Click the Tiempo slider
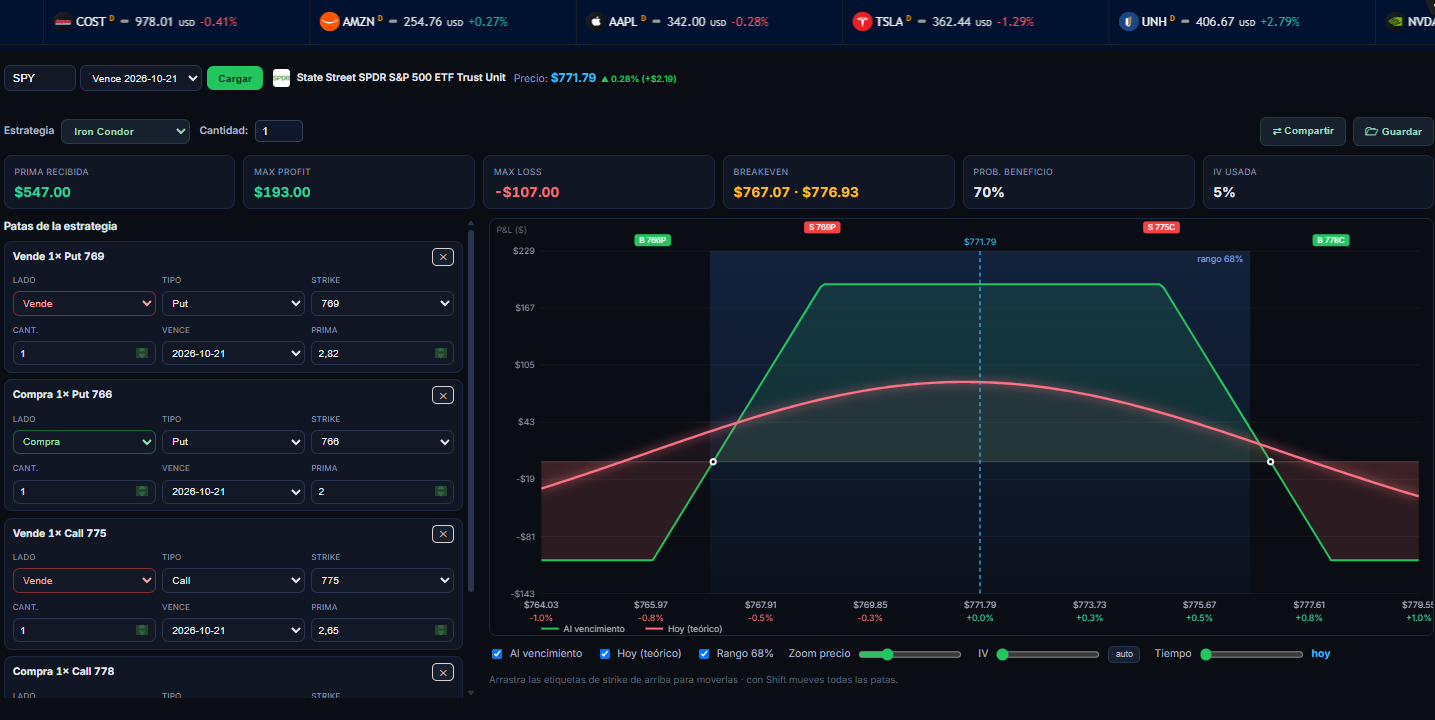Screen dimensions: 1435x720 [x=1254, y=654]
